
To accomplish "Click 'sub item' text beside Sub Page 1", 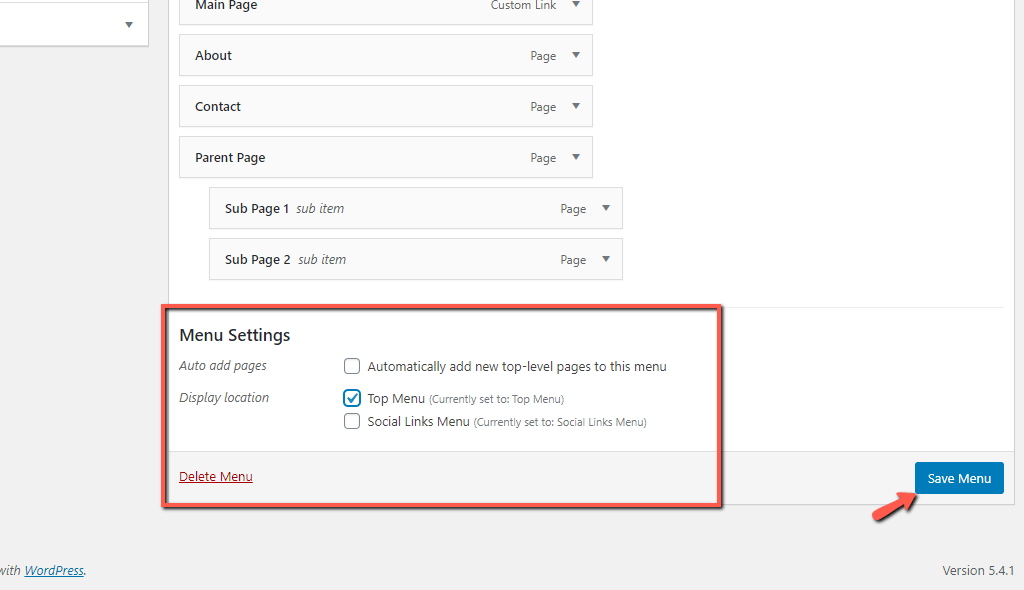I will coord(320,208).
